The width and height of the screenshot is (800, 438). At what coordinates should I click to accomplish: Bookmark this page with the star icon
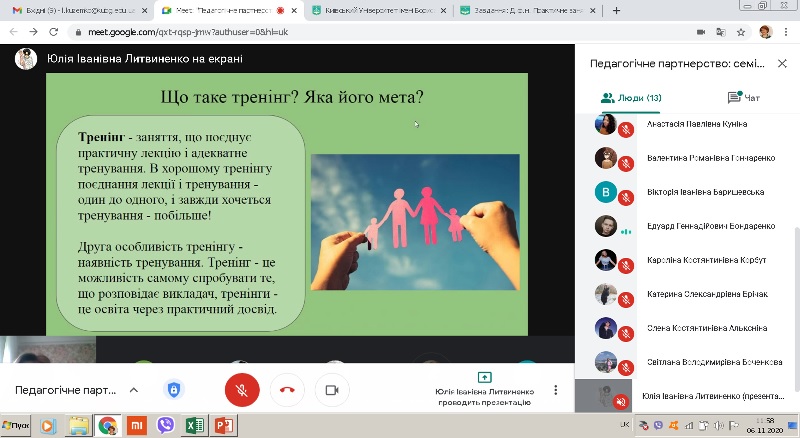tap(741, 32)
